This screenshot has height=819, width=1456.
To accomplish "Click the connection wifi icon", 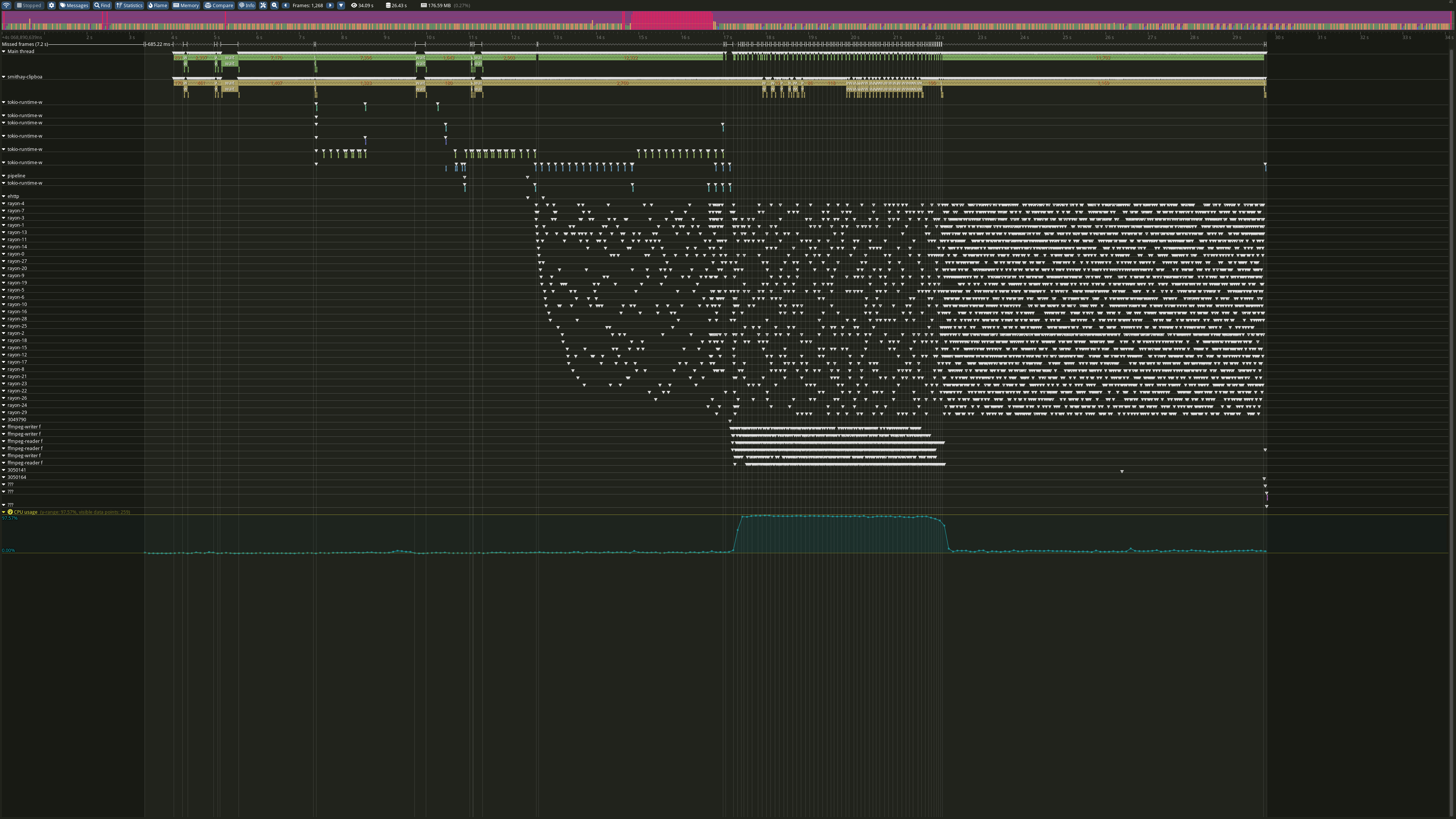I will click(6, 5).
